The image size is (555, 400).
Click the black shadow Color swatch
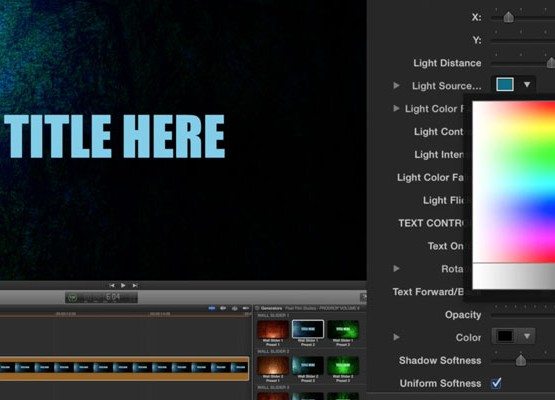[505, 336]
